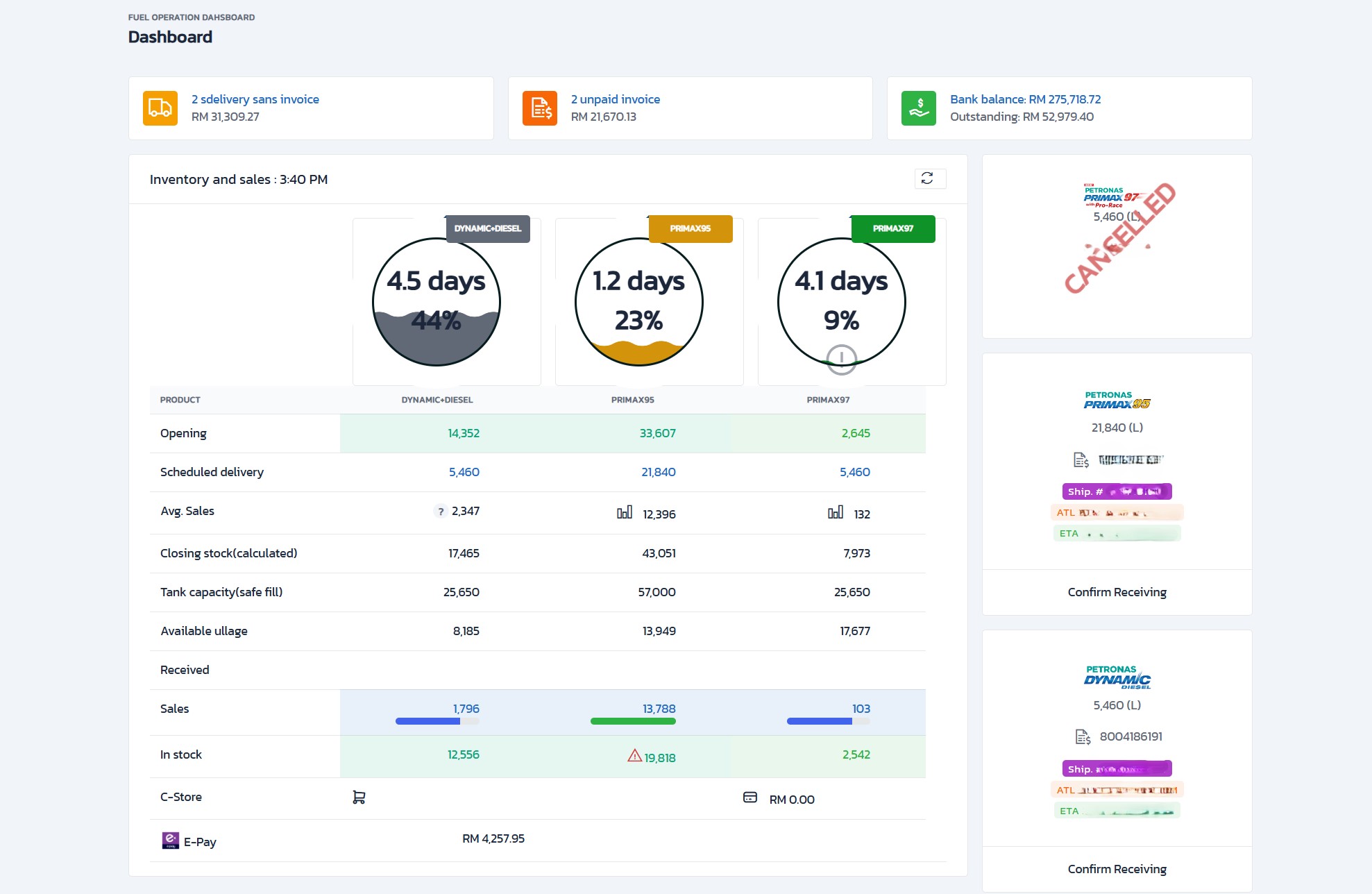Confirm receiving for the Dynamic Diesel delivery
This screenshot has height=894, width=1372.
click(x=1117, y=869)
